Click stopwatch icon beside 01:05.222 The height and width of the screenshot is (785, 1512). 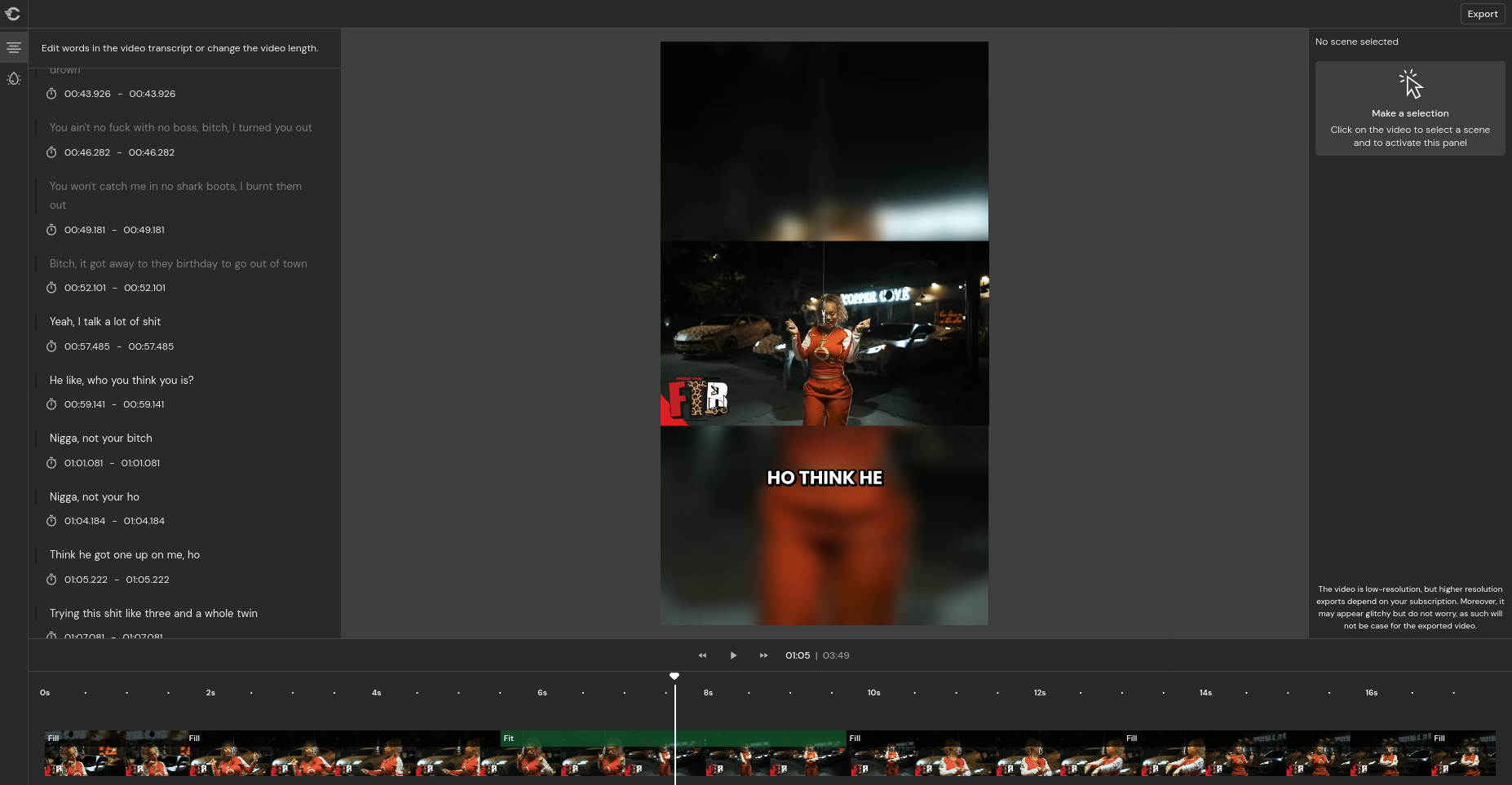point(51,580)
